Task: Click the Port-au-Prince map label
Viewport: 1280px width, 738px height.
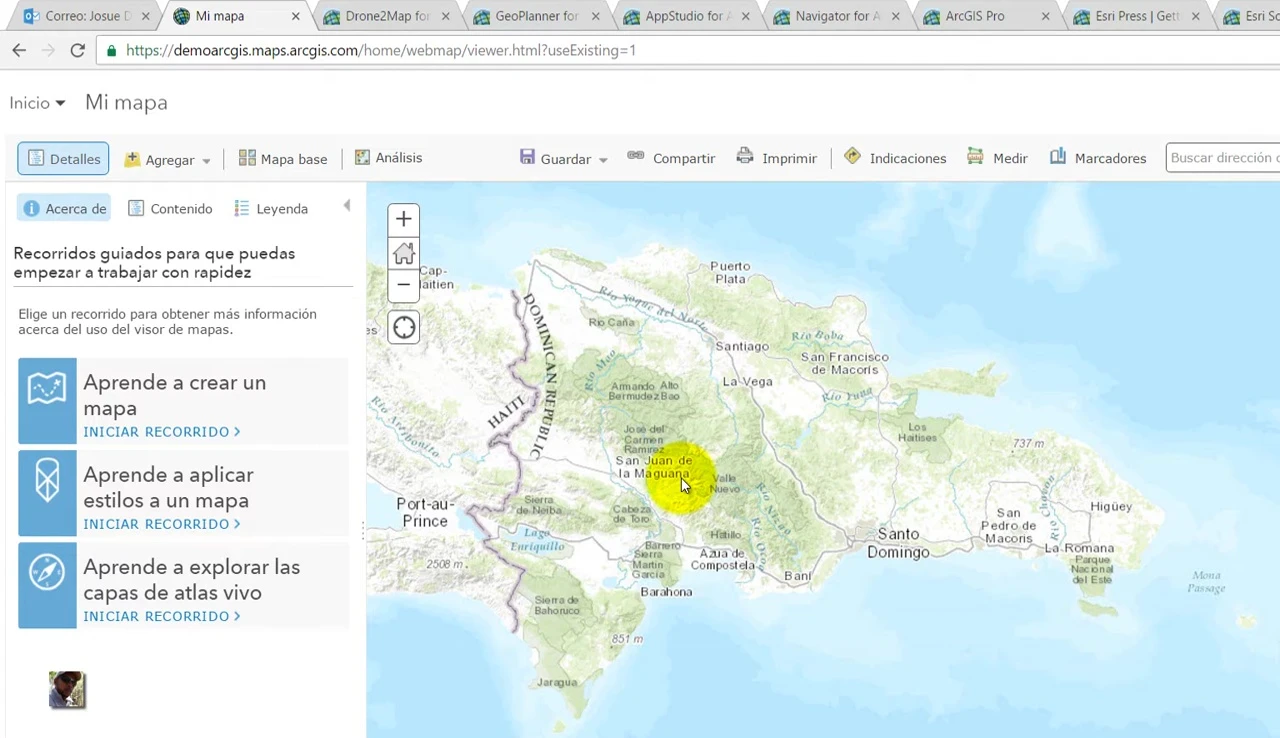Action: pyautogui.click(x=425, y=513)
